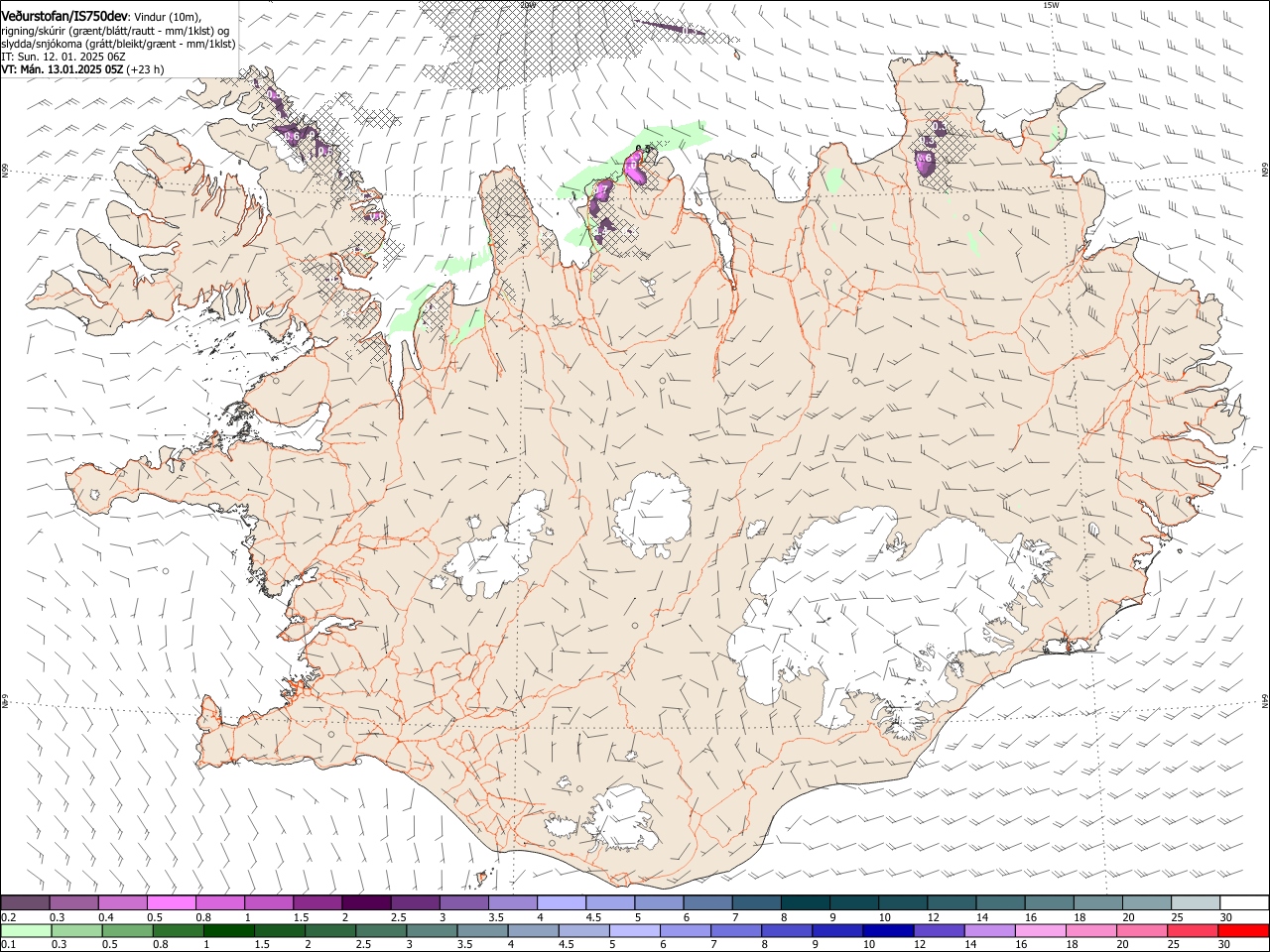This screenshot has height=952, width=1270.
Task: Click the 'slydda/snjókoma' caption line
Action: (x=118, y=44)
